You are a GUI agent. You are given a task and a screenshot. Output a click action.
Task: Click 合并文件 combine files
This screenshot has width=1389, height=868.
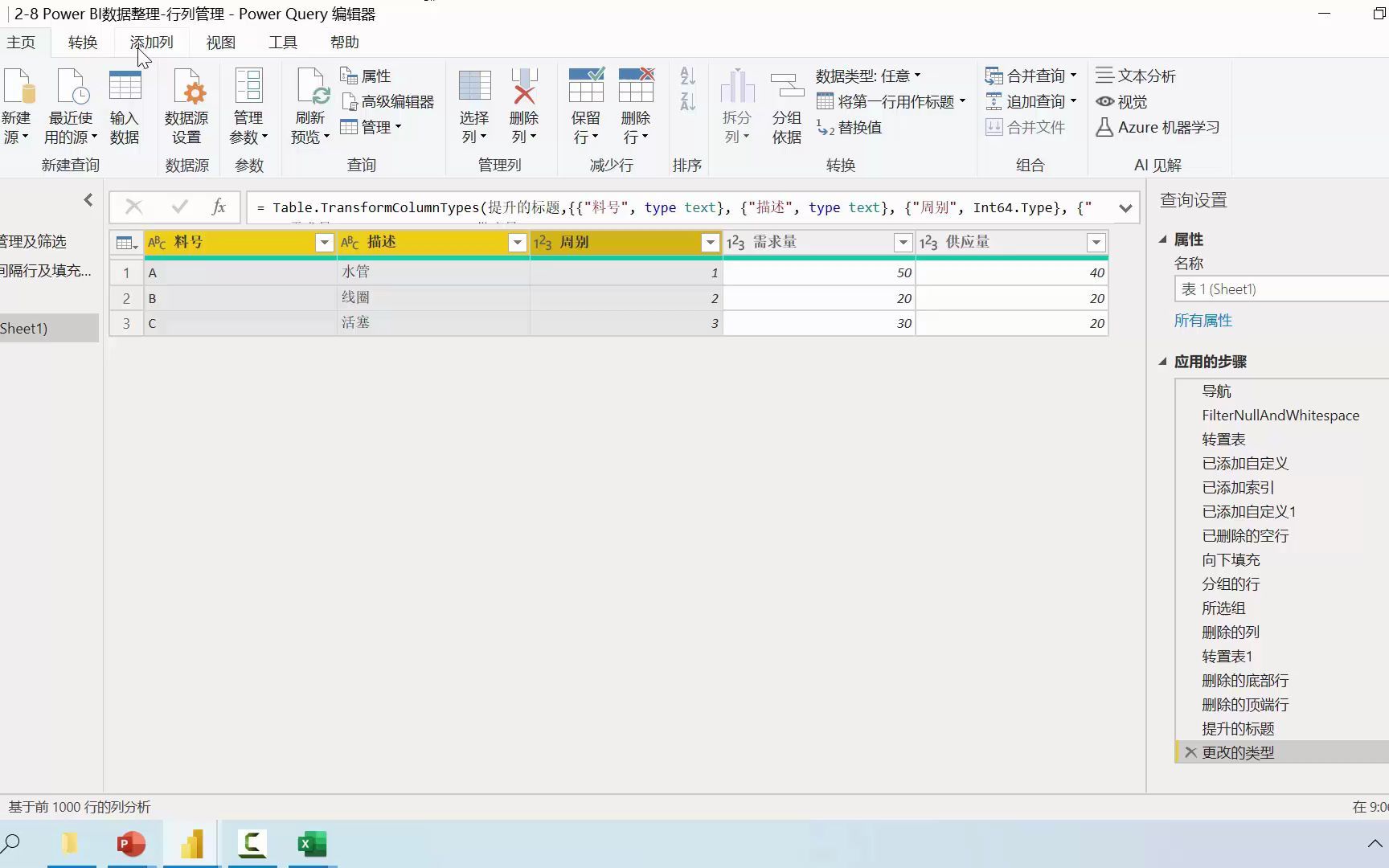[1026, 127]
